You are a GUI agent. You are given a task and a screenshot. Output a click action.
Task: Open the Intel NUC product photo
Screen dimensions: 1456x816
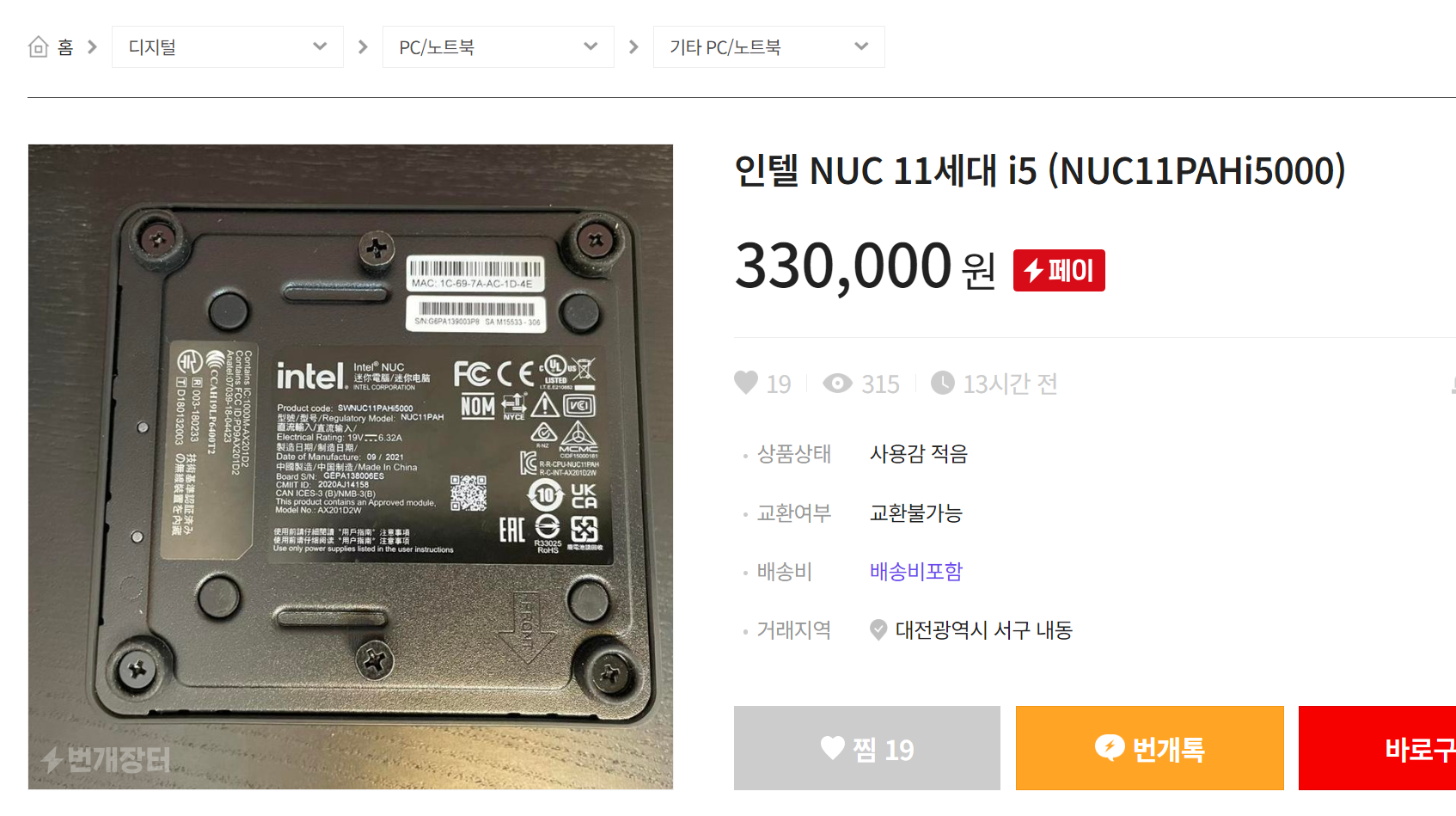351,467
